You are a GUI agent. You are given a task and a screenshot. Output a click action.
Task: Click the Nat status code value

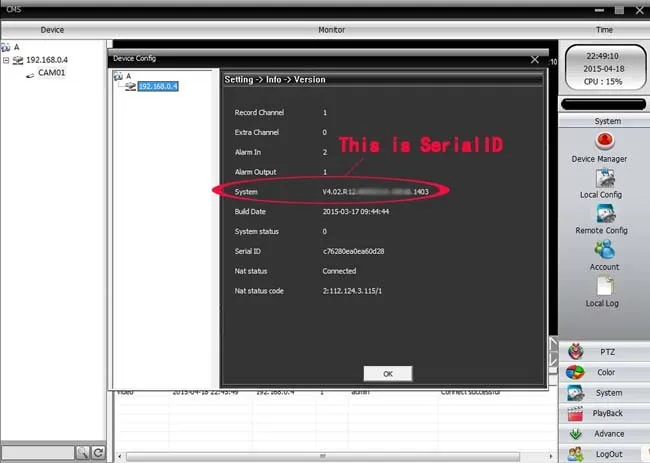(x=352, y=291)
